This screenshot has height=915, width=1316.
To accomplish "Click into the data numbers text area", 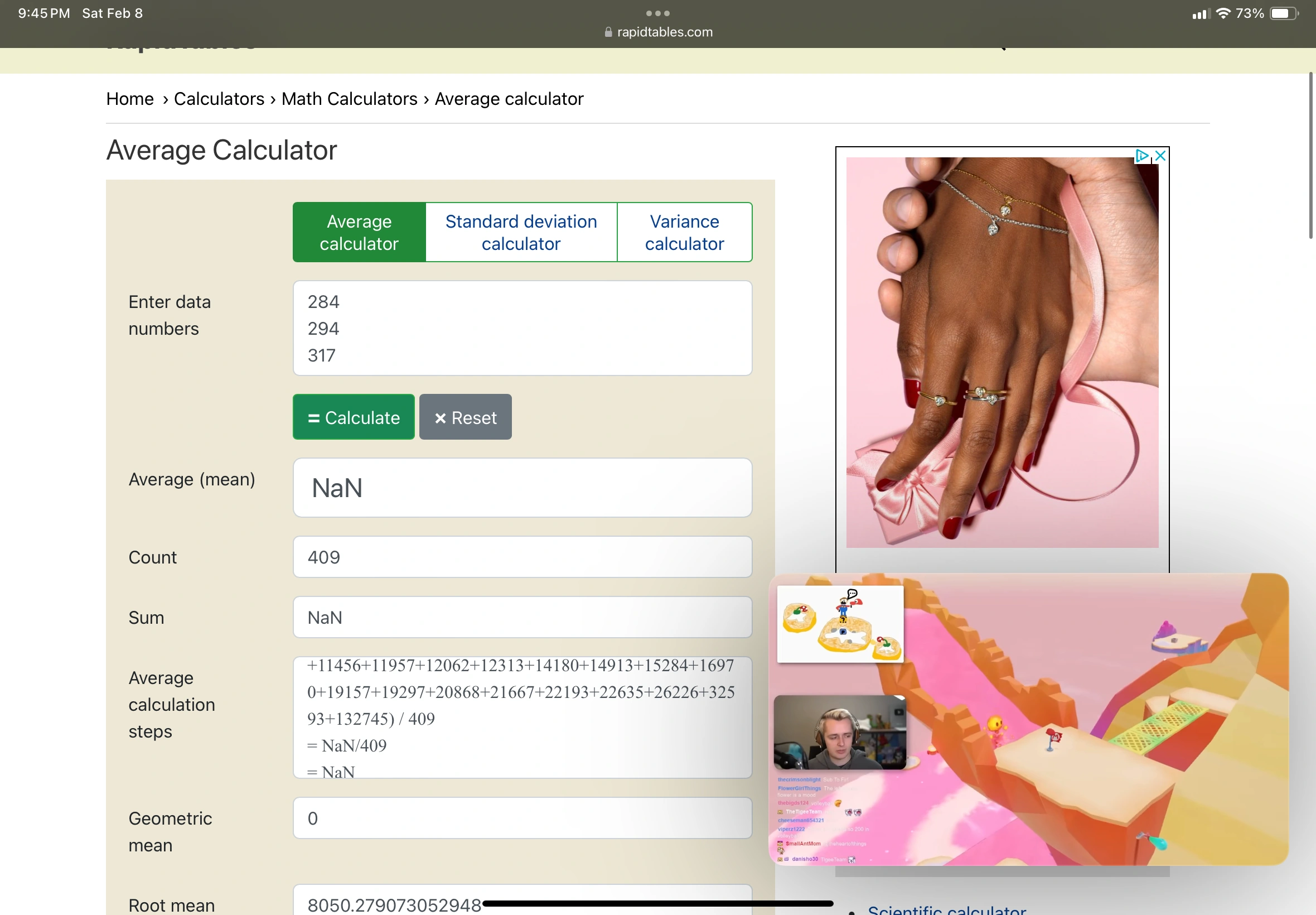I will point(522,328).
